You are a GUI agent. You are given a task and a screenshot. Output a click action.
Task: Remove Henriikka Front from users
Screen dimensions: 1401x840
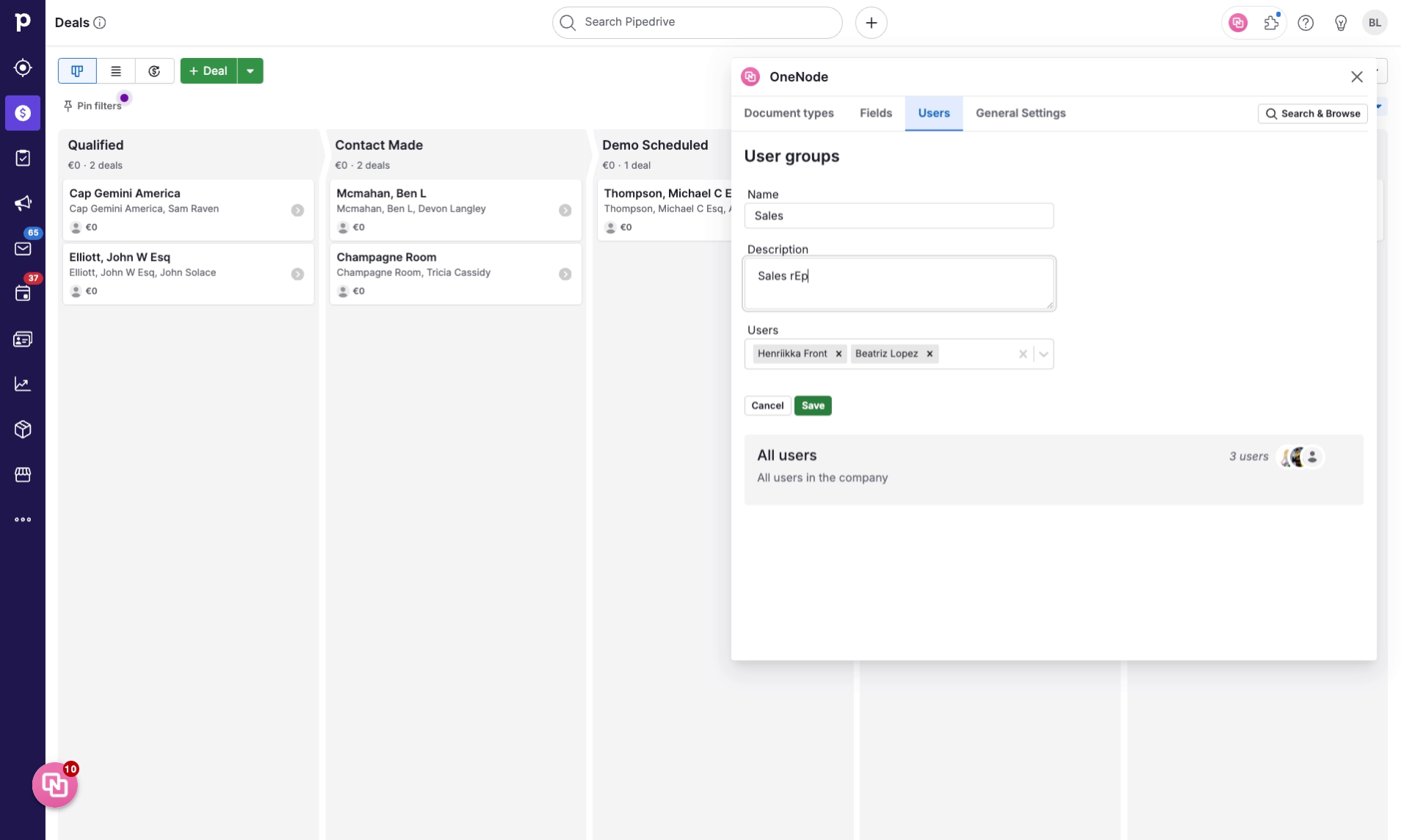pos(839,354)
